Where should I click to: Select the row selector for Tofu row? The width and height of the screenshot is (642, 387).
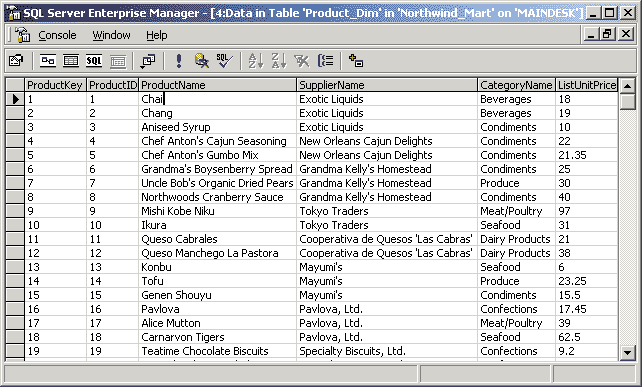(x=15, y=281)
